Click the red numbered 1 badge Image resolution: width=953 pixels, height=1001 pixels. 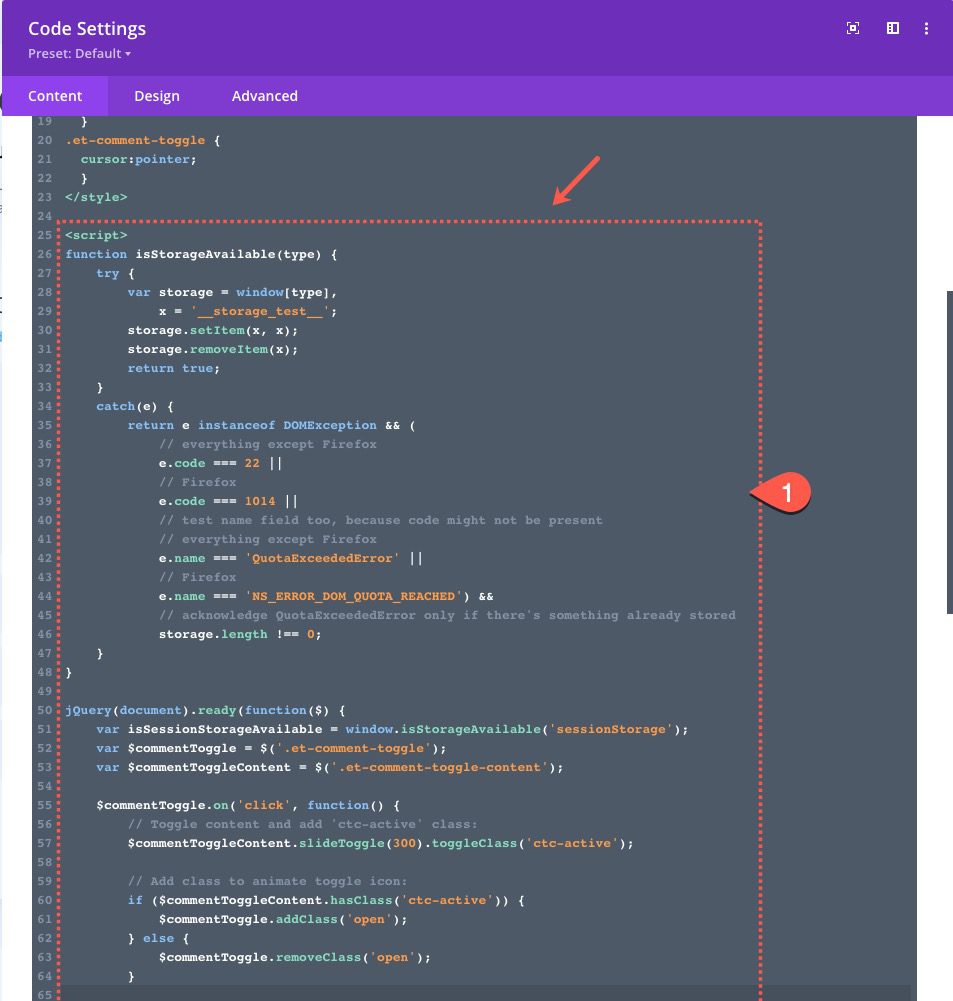[x=787, y=492]
